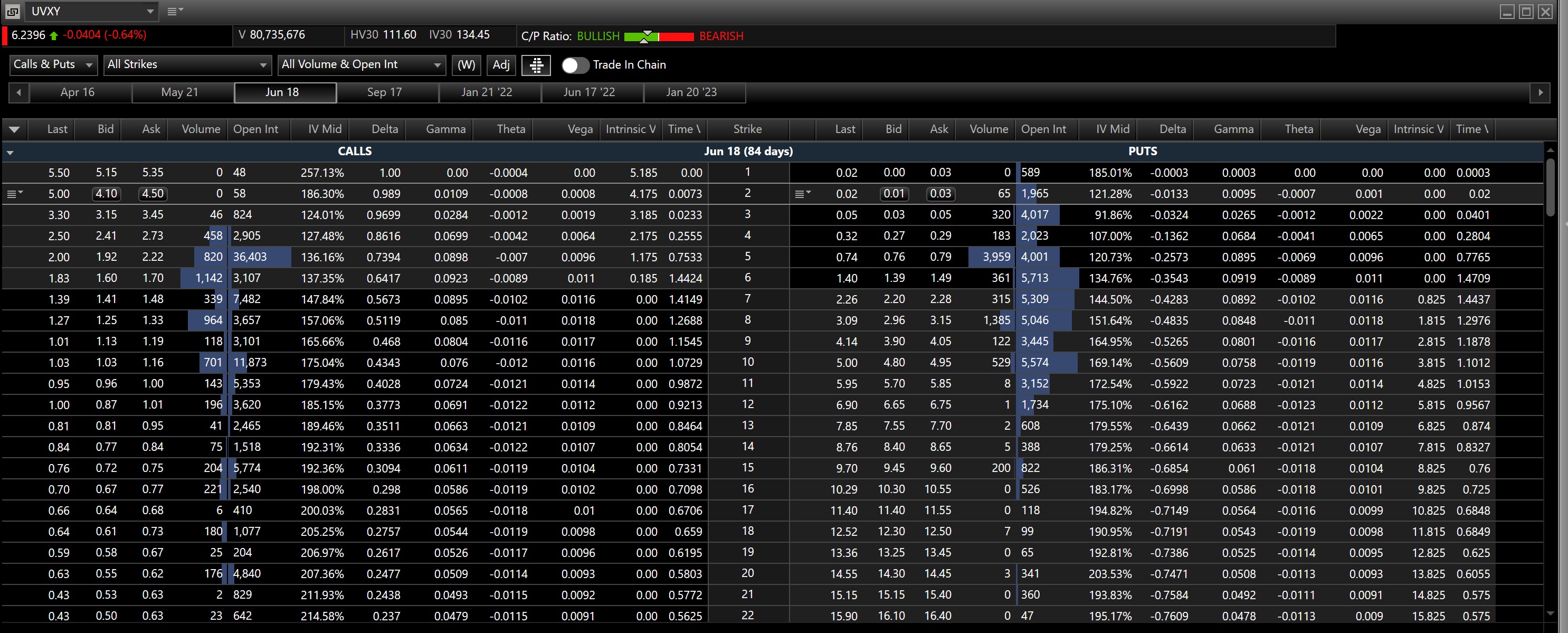Click call ask 4.50 at strike 2
The width and height of the screenshot is (1568, 633).
coord(152,194)
